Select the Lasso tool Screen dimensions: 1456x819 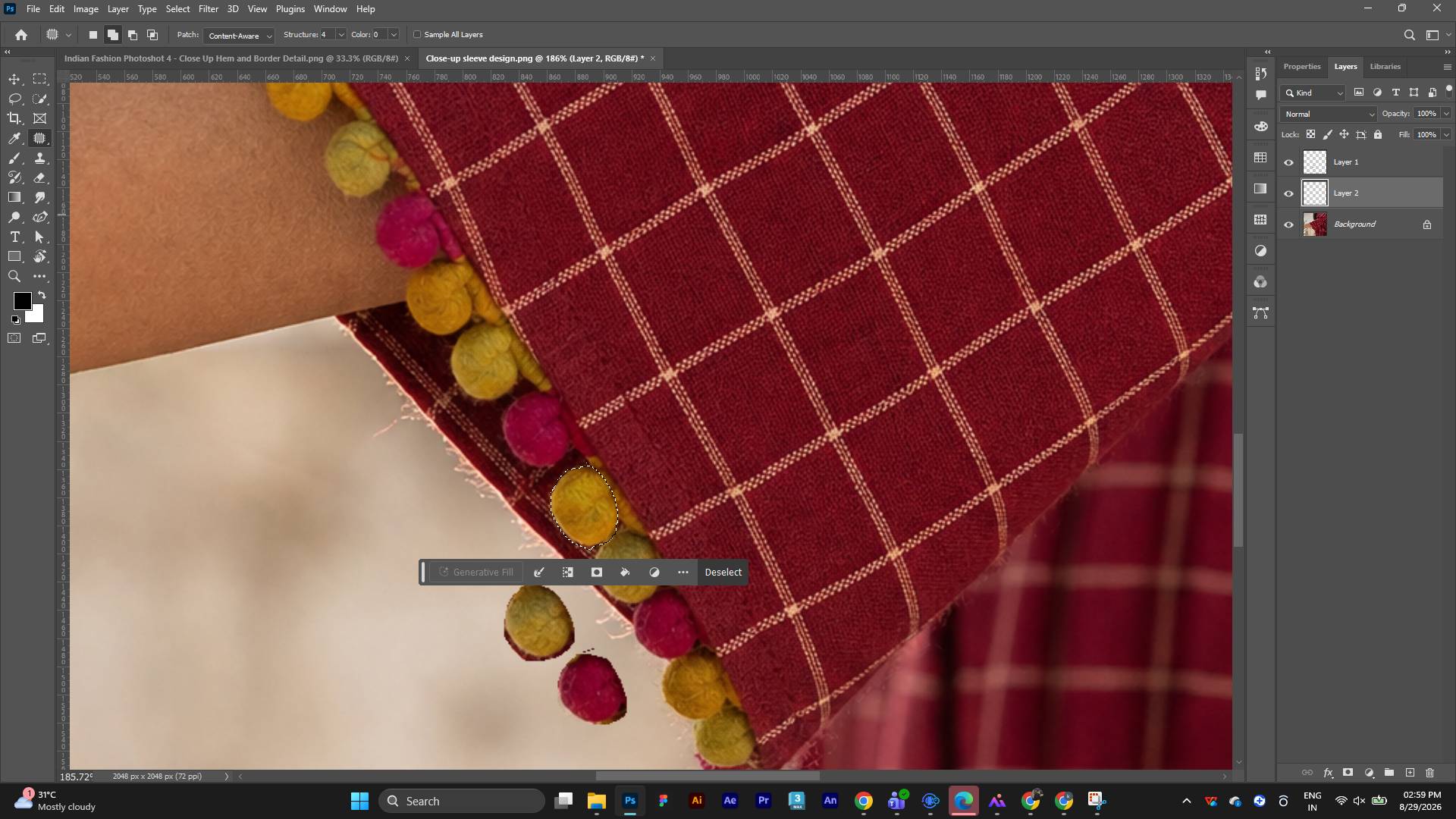point(14,99)
